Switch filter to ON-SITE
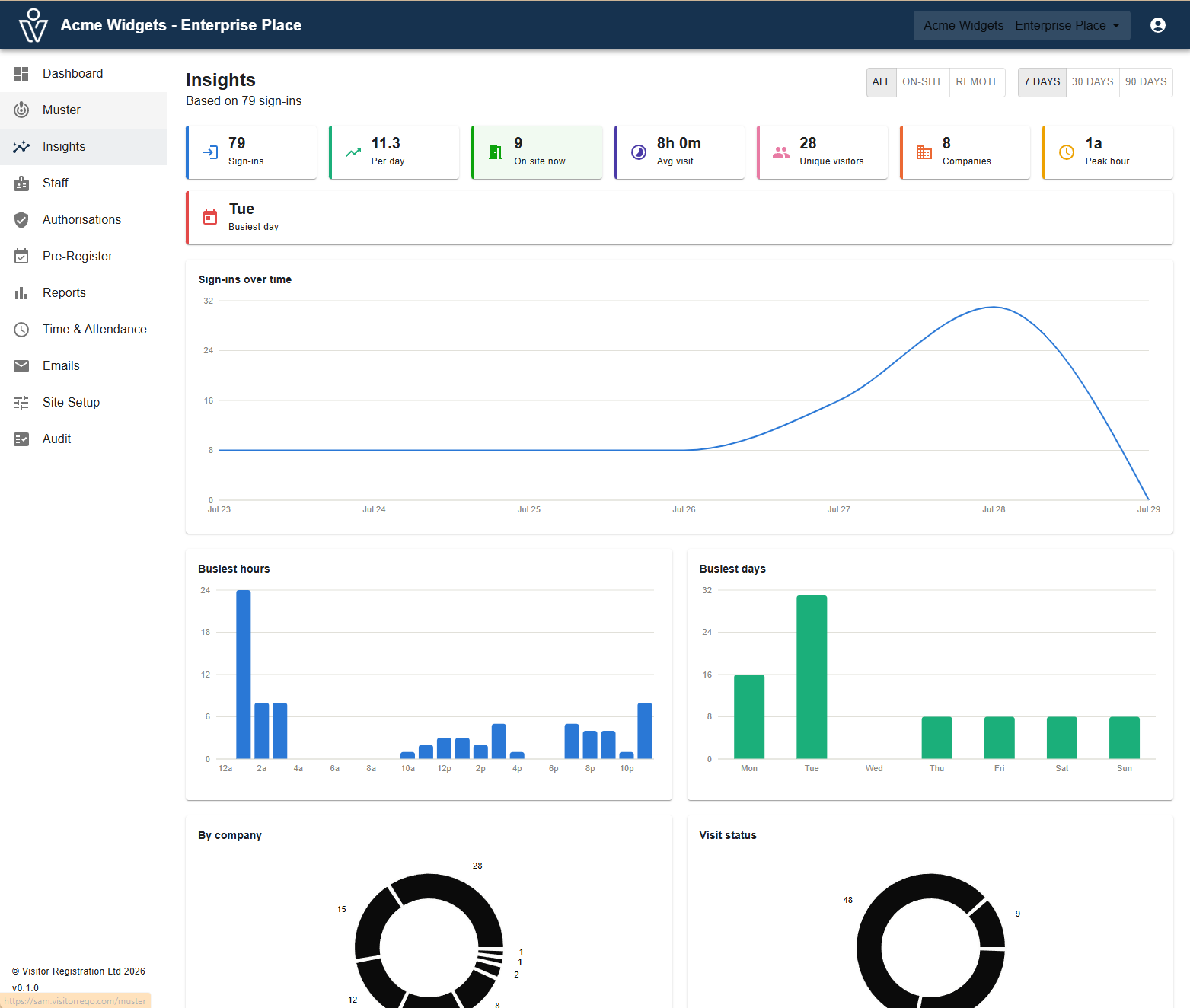The image size is (1190, 1008). 923,82
